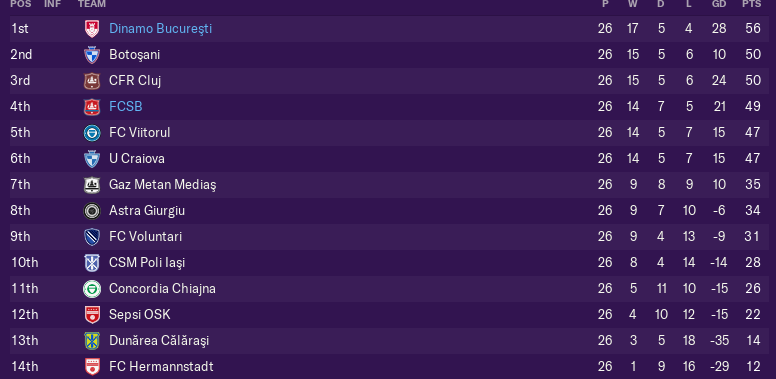Click the Dunărea Călărași yellow badge icon
776x379 pixels.
[92, 341]
